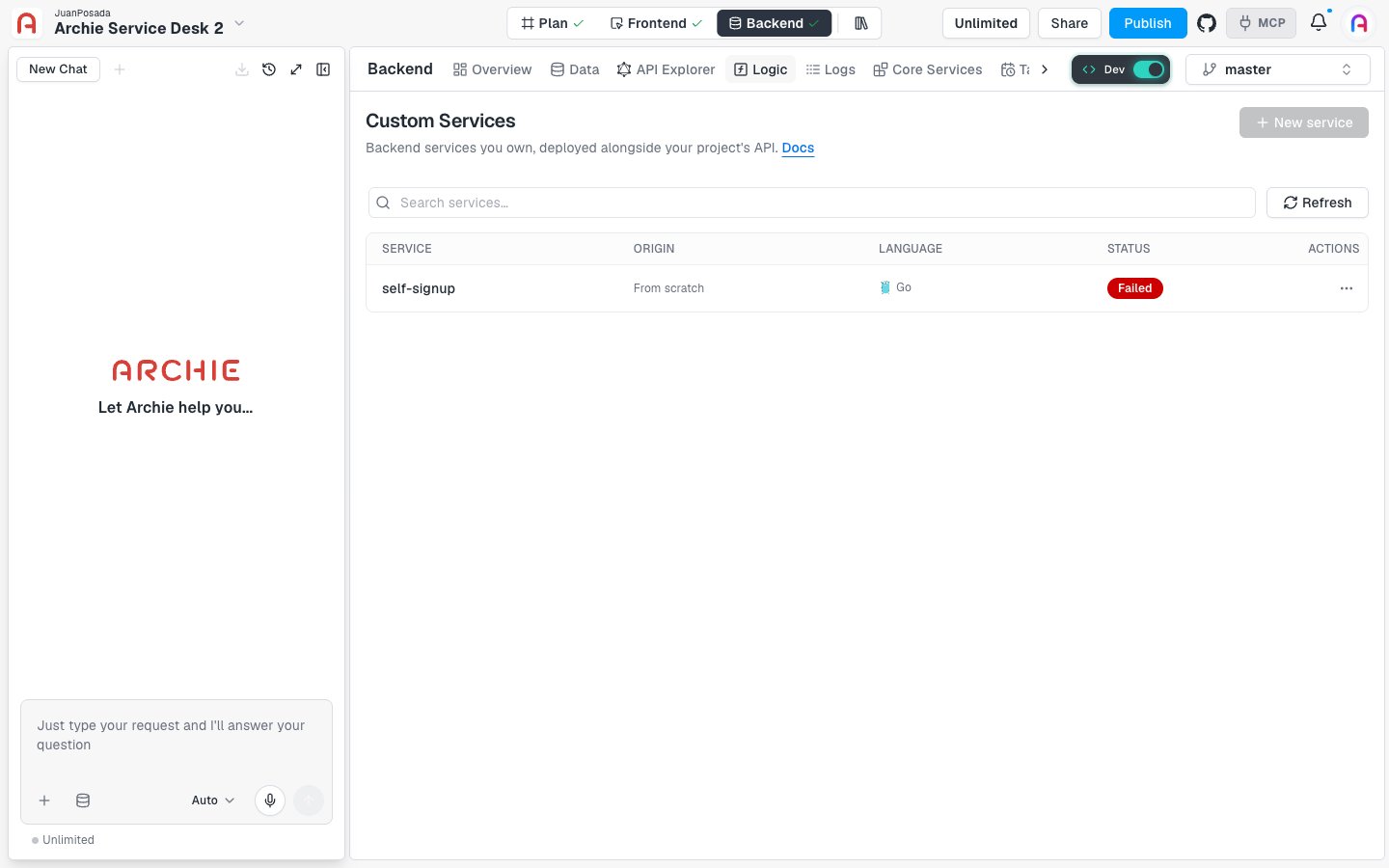Image resolution: width=1389 pixels, height=868 pixels.
Task: Open the library books icon
Action: pos(861,23)
